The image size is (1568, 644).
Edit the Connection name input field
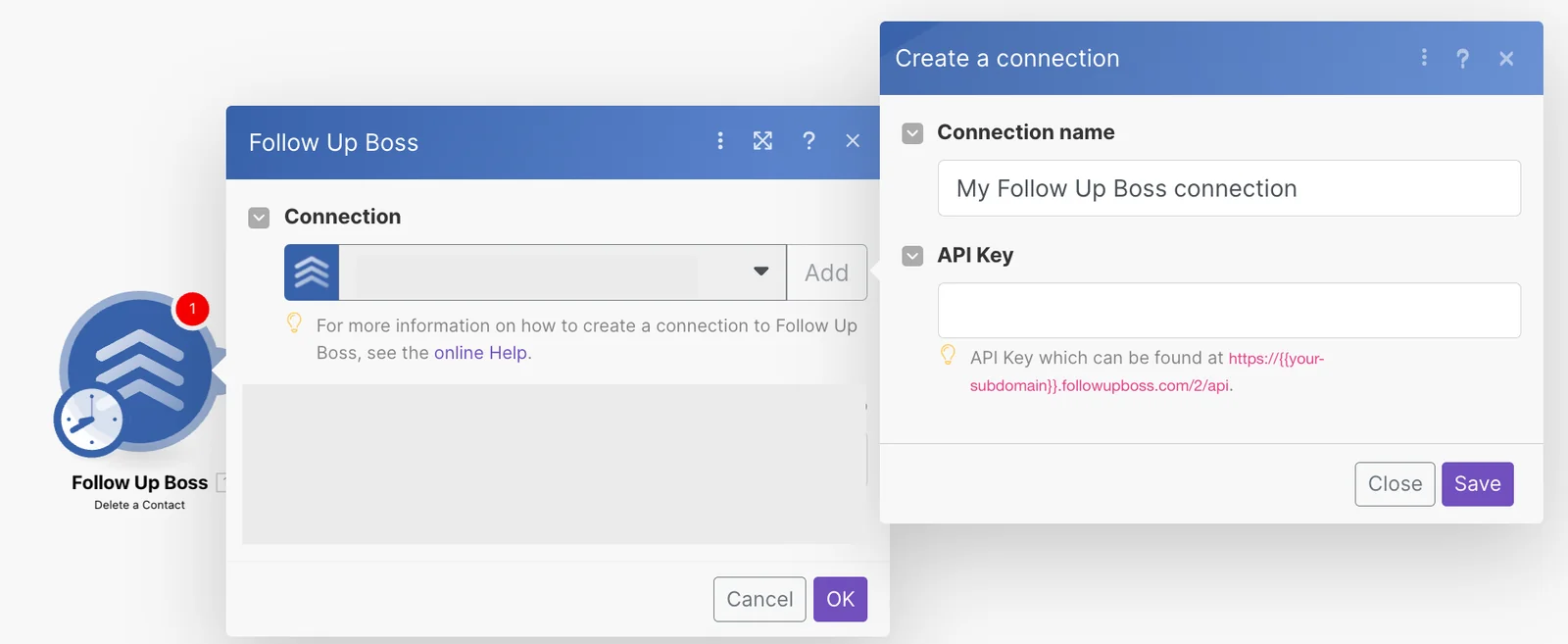click(x=1229, y=188)
